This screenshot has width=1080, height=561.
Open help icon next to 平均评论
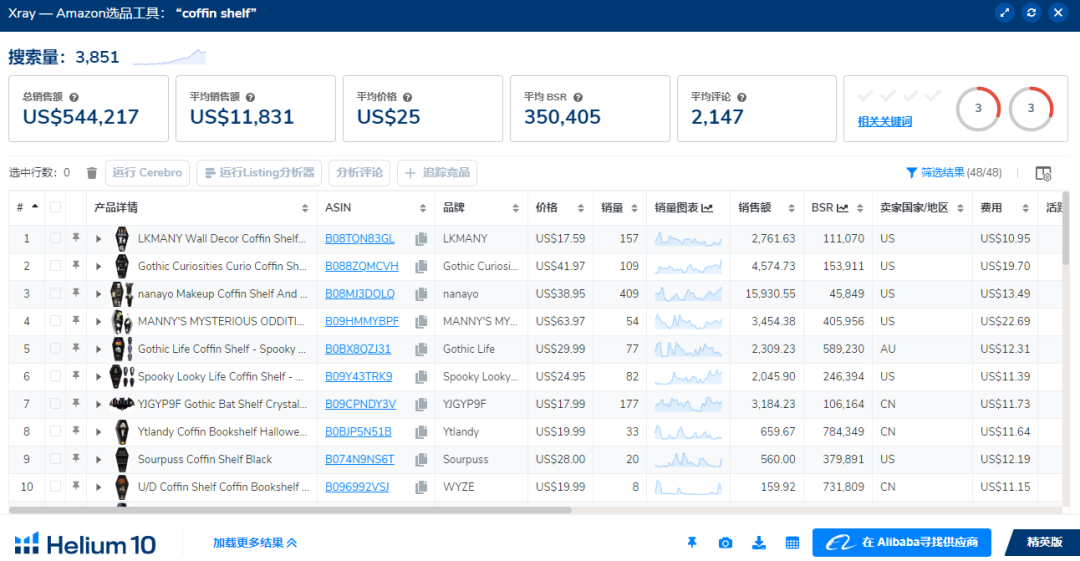741,97
